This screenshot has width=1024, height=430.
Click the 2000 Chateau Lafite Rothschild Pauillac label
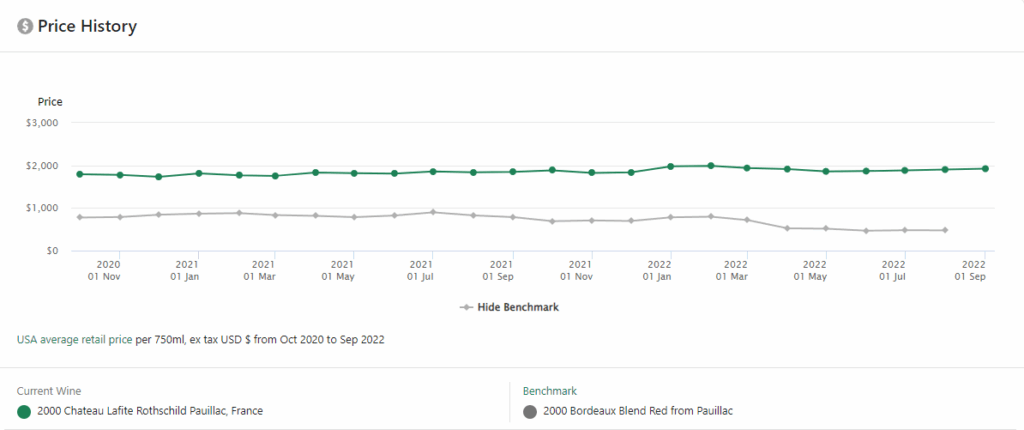click(x=150, y=411)
